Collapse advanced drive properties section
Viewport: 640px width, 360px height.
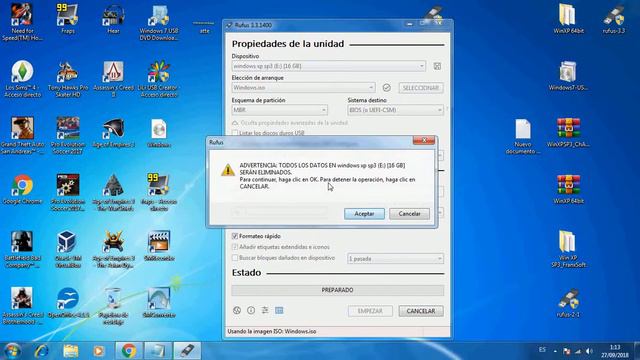[290, 122]
